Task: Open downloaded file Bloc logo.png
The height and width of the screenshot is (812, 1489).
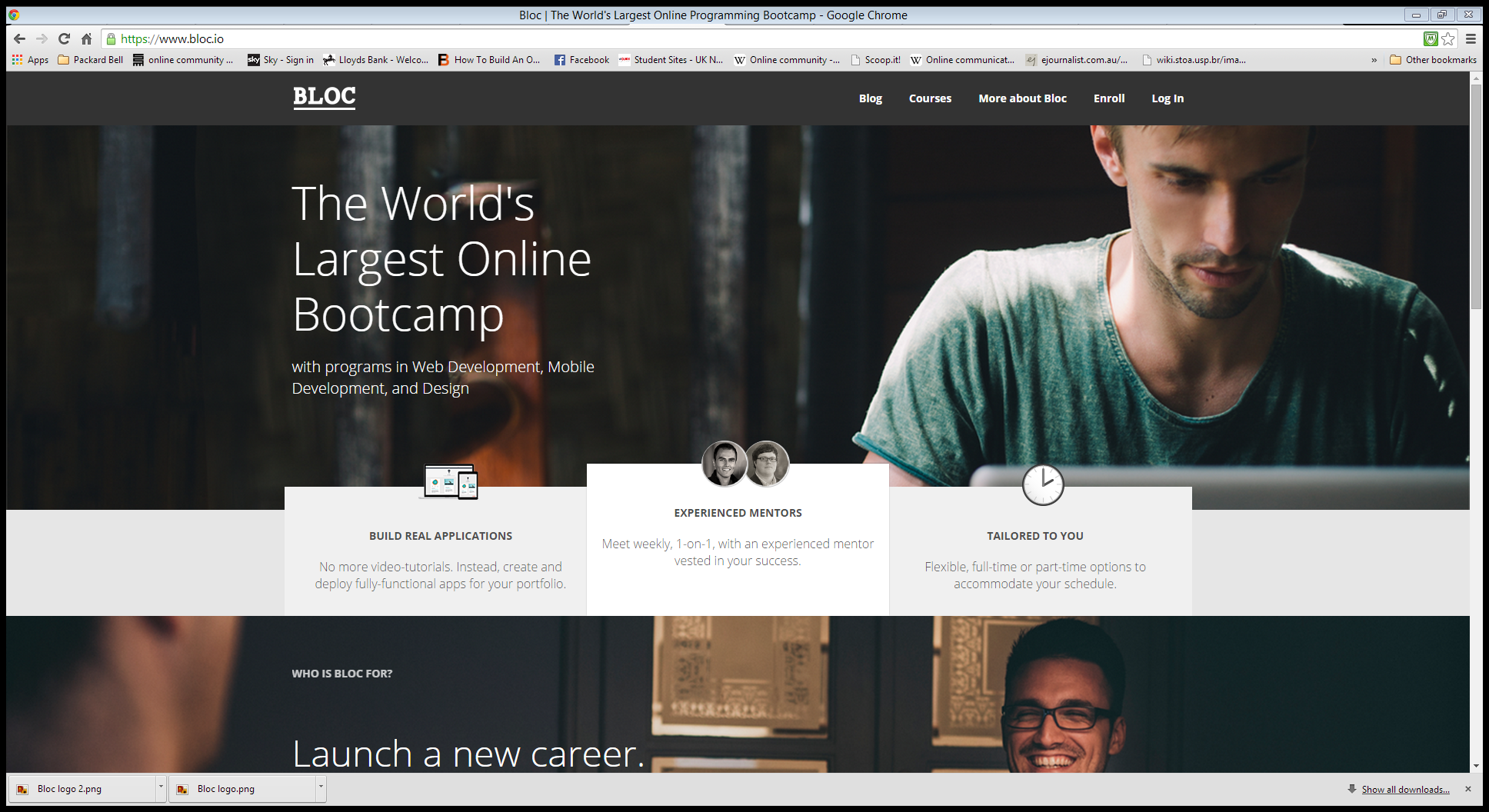Action: [x=243, y=788]
